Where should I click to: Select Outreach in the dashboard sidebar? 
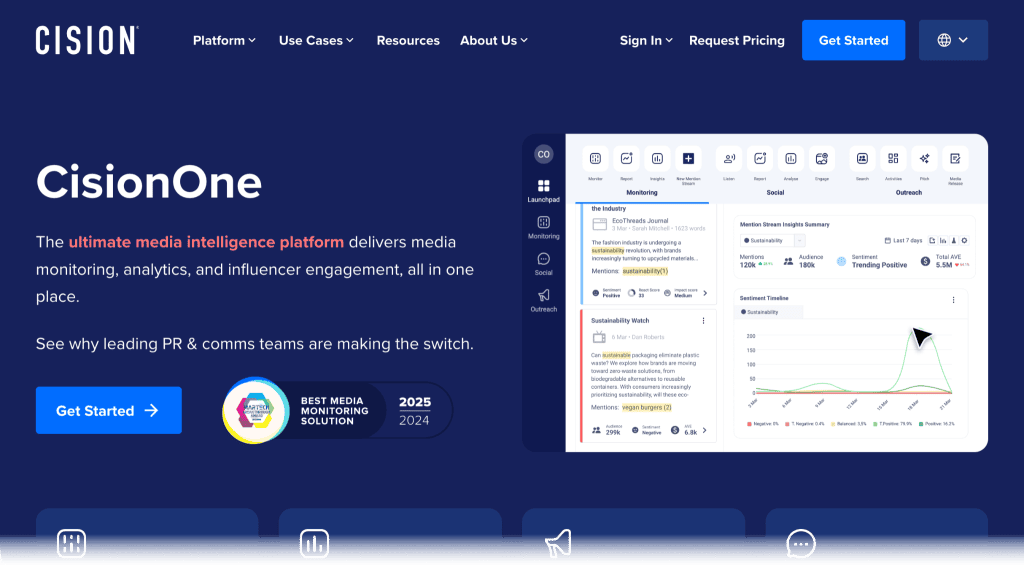(x=543, y=301)
